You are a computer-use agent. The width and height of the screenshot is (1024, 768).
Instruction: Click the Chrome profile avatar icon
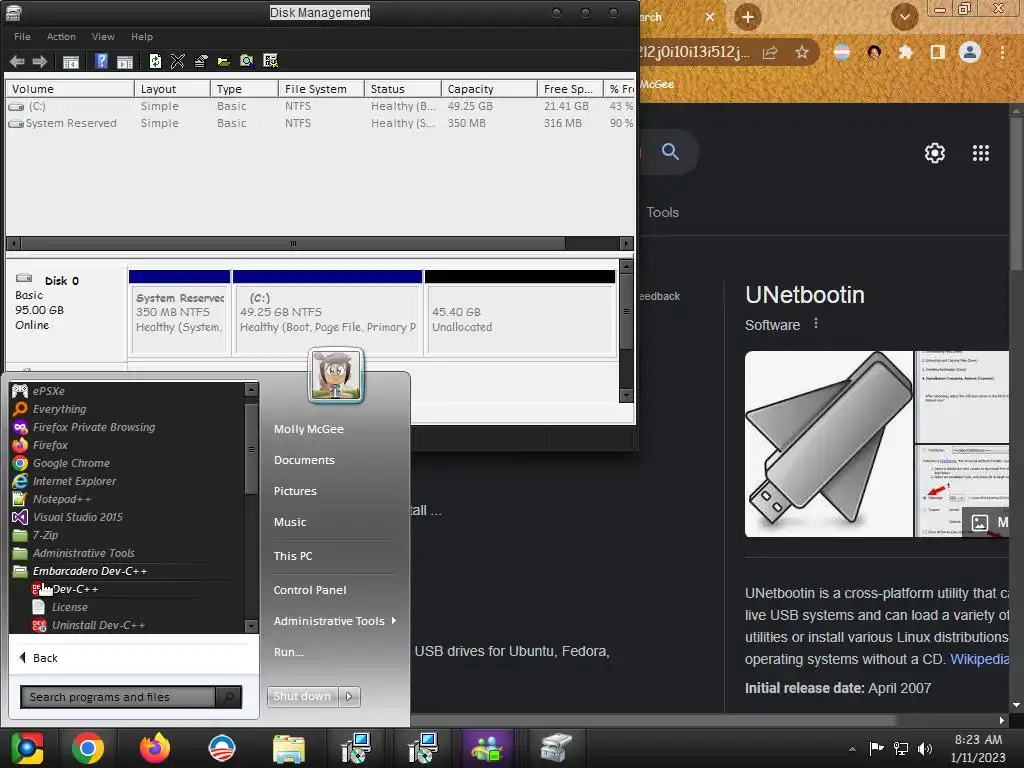click(970, 52)
